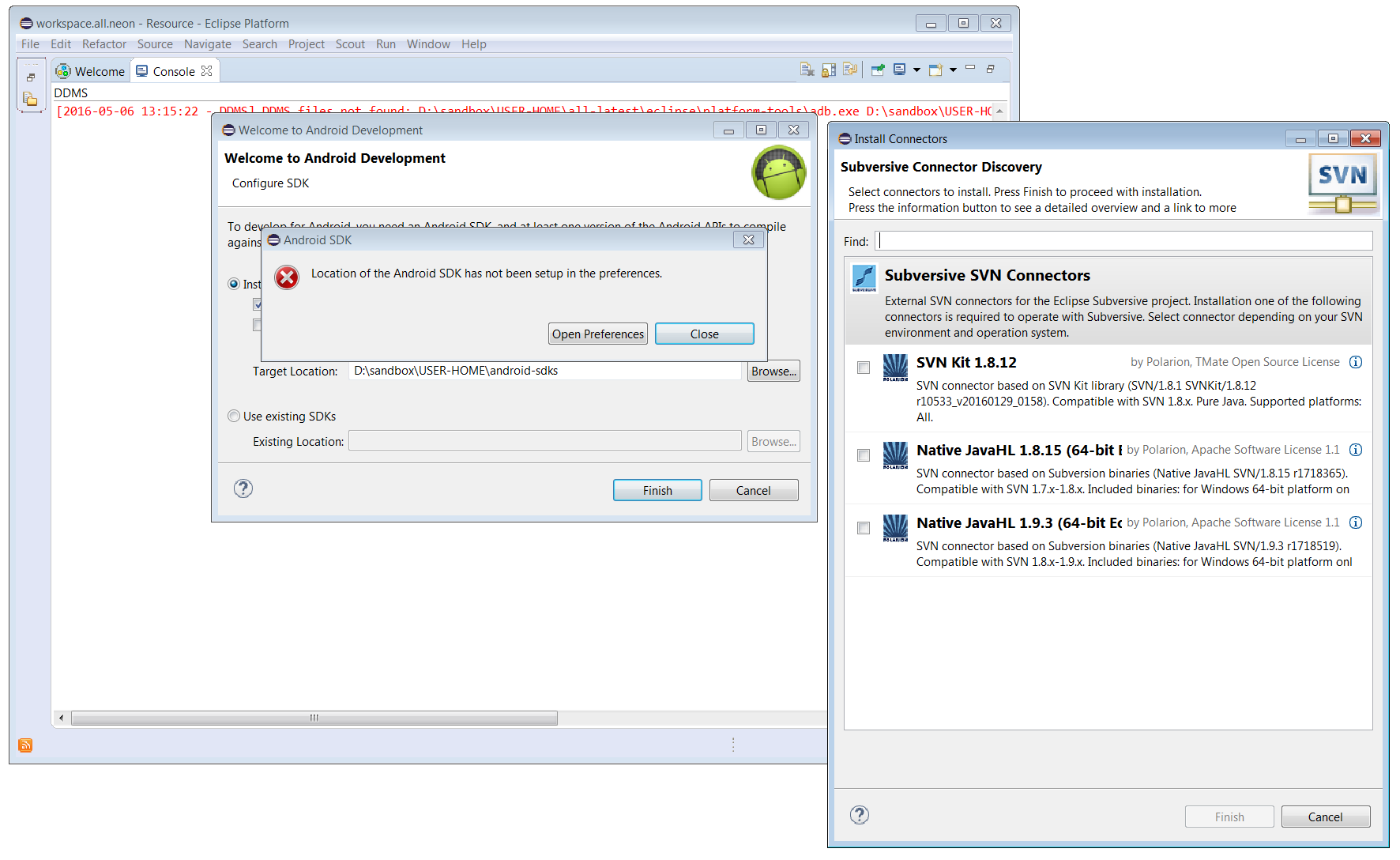
Task: Close the Android SDK error dialog with X
Action: pos(749,240)
